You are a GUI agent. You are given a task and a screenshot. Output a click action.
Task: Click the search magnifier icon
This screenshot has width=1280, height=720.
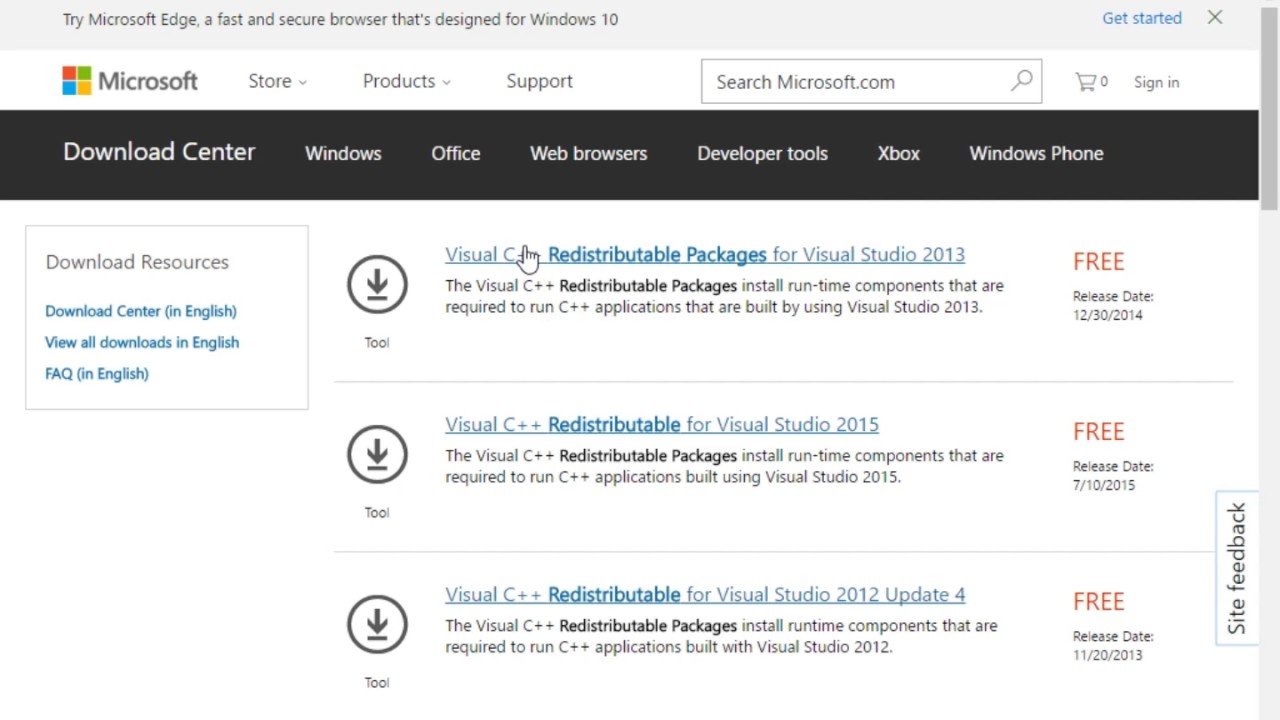(x=1021, y=81)
